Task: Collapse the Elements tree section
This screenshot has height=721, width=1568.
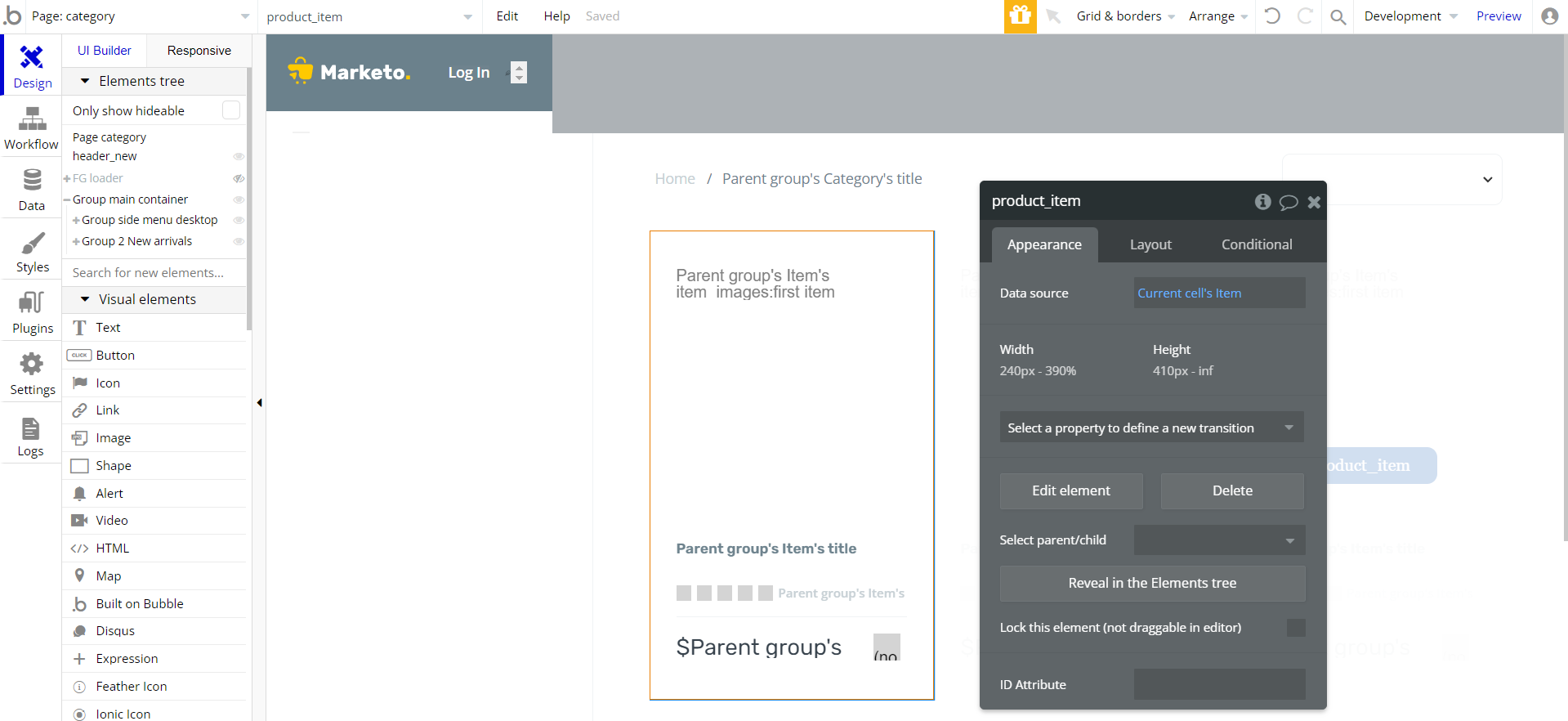Action: pyautogui.click(x=85, y=81)
